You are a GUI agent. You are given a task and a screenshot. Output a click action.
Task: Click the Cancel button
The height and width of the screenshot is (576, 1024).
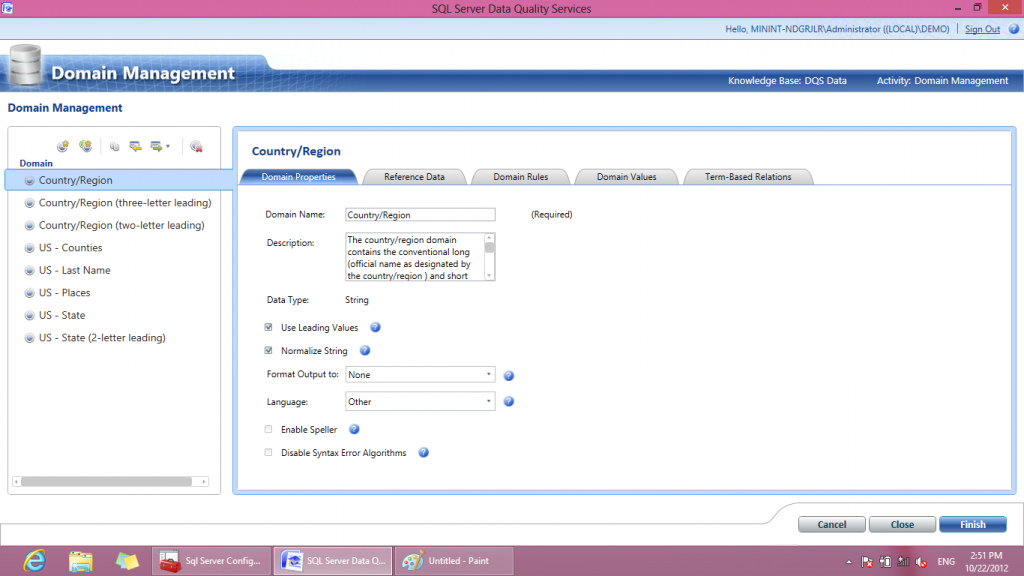(831, 524)
